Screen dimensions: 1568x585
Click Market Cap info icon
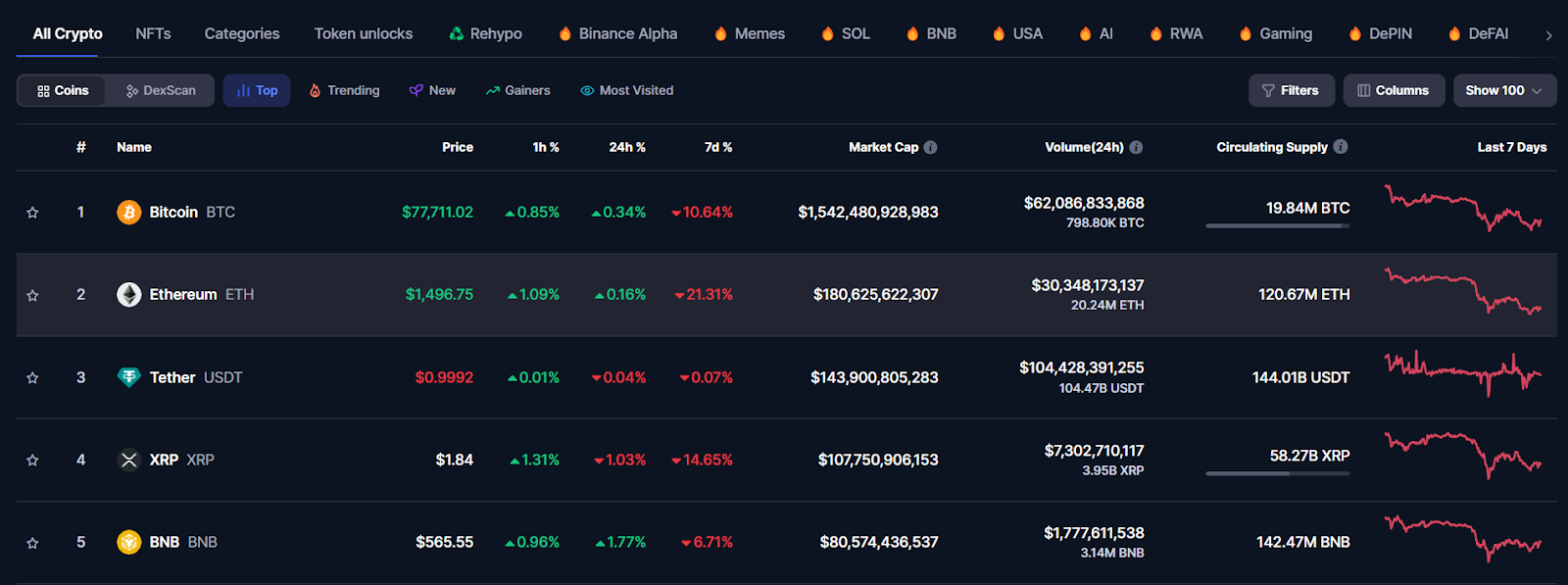click(x=931, y=147)
